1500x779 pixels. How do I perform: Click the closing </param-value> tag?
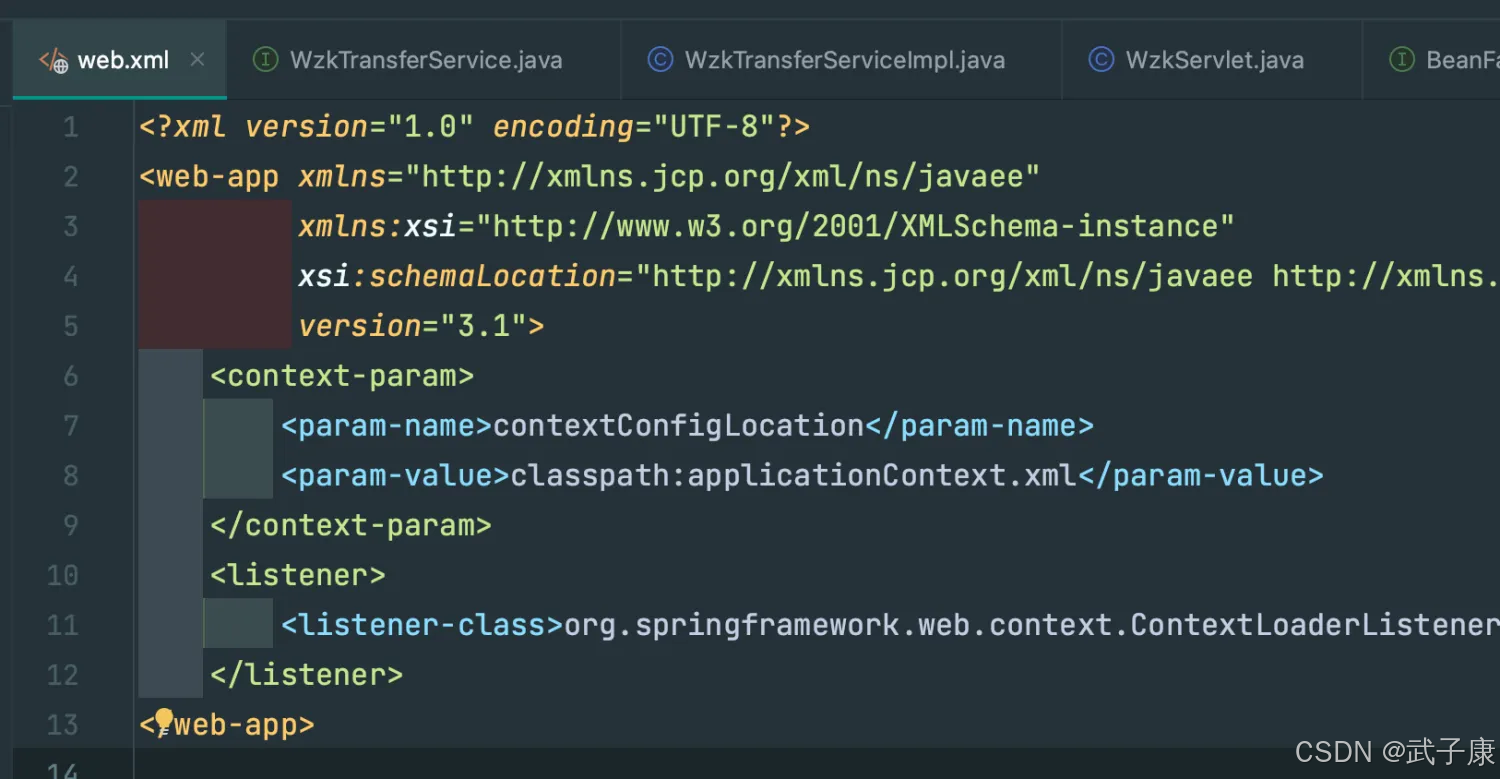pos(1201,475)
